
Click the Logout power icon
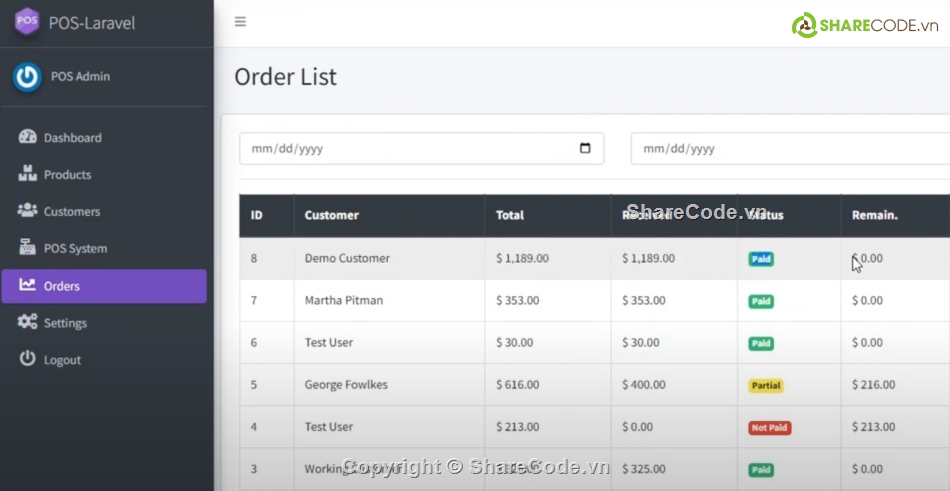(x=27, y=359)
